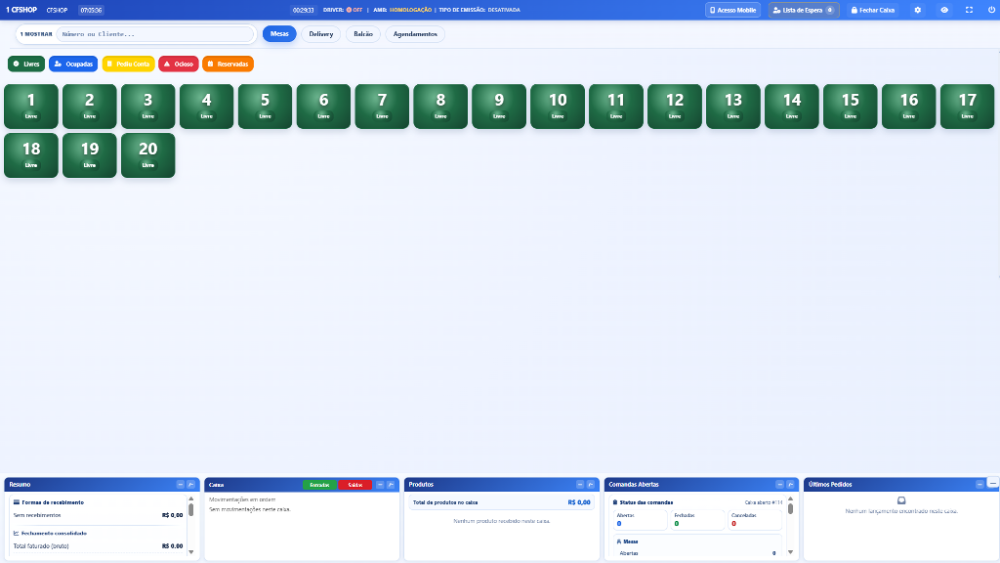The image size is (1000, 563).
Task: Click Saídas button in Caixa panel
Action: 355,485
